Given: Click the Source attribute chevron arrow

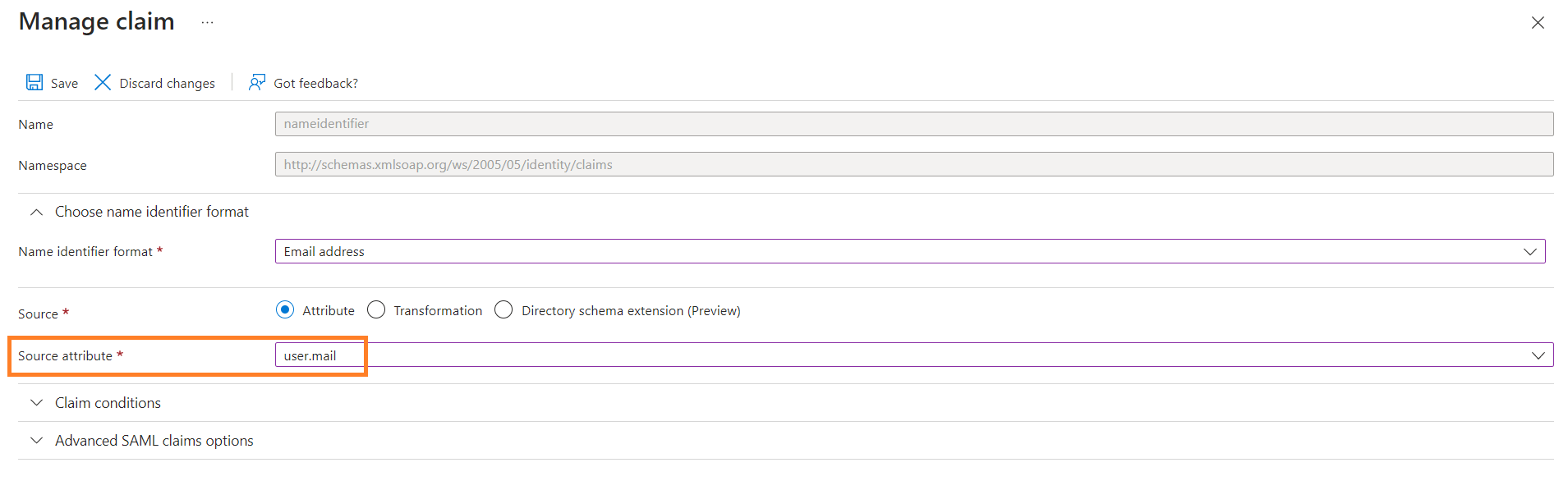Looking at the screenshot, I should click(1538, 355).
